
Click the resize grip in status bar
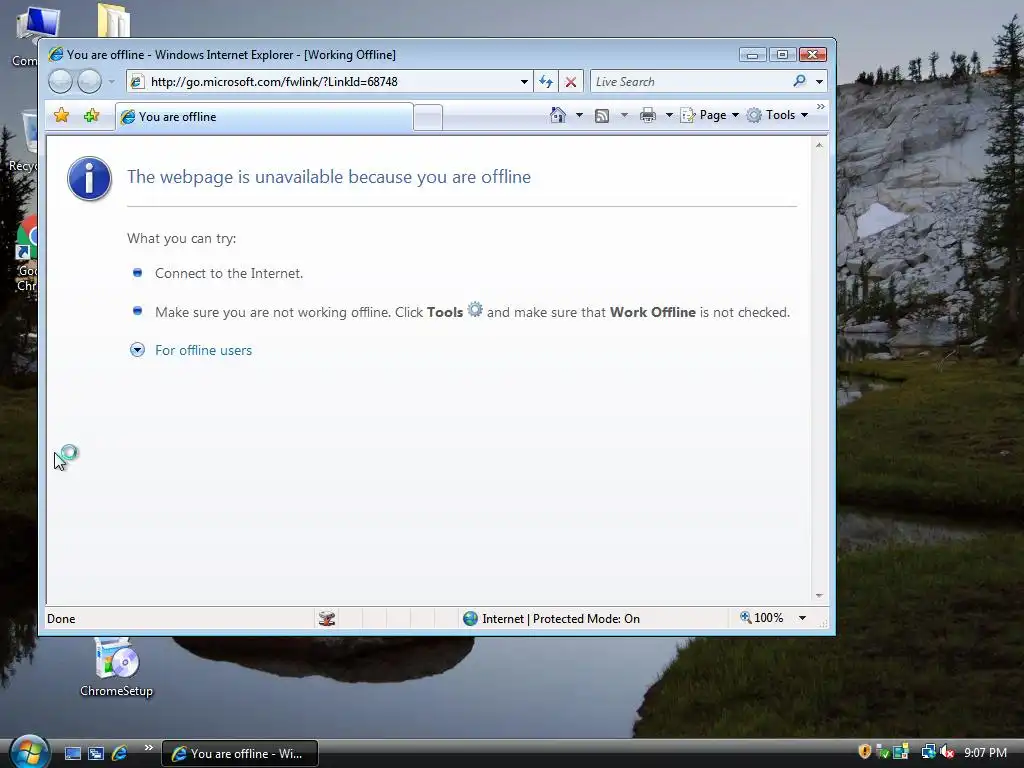click(824, 624)
